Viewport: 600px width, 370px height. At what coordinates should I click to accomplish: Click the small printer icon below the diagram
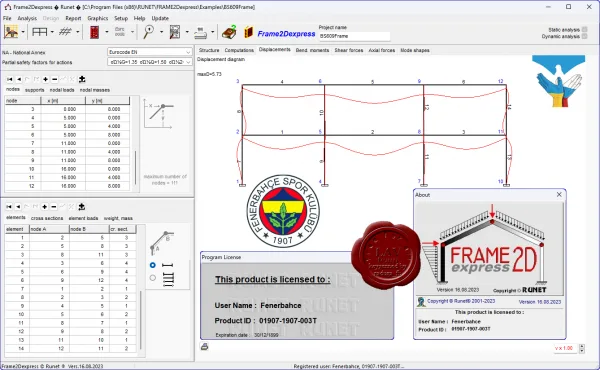[204, 347]
